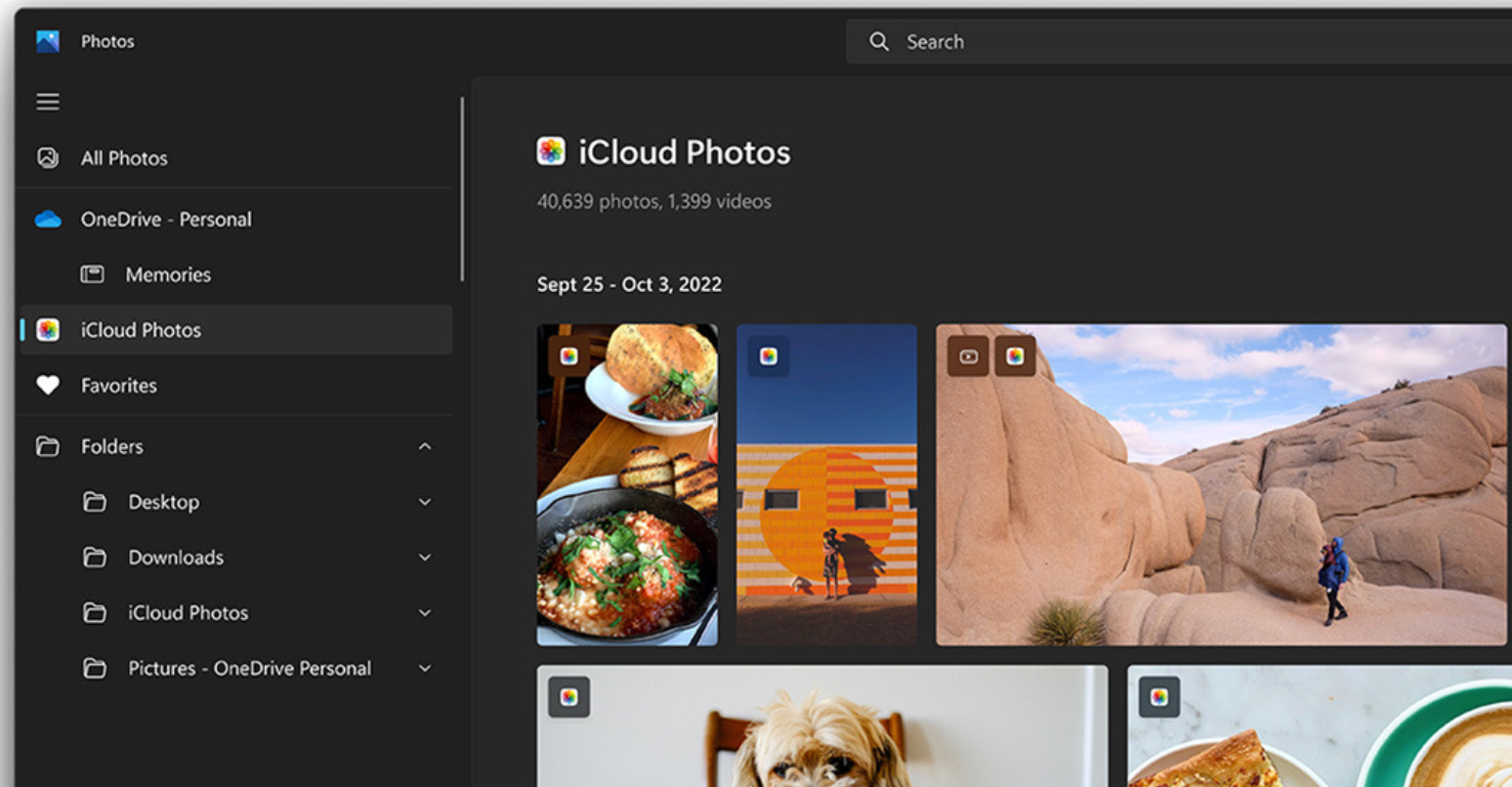Expand the Downloads folder chevron
The width and height of the screenshot is (1512, 787).
[425, 558]
